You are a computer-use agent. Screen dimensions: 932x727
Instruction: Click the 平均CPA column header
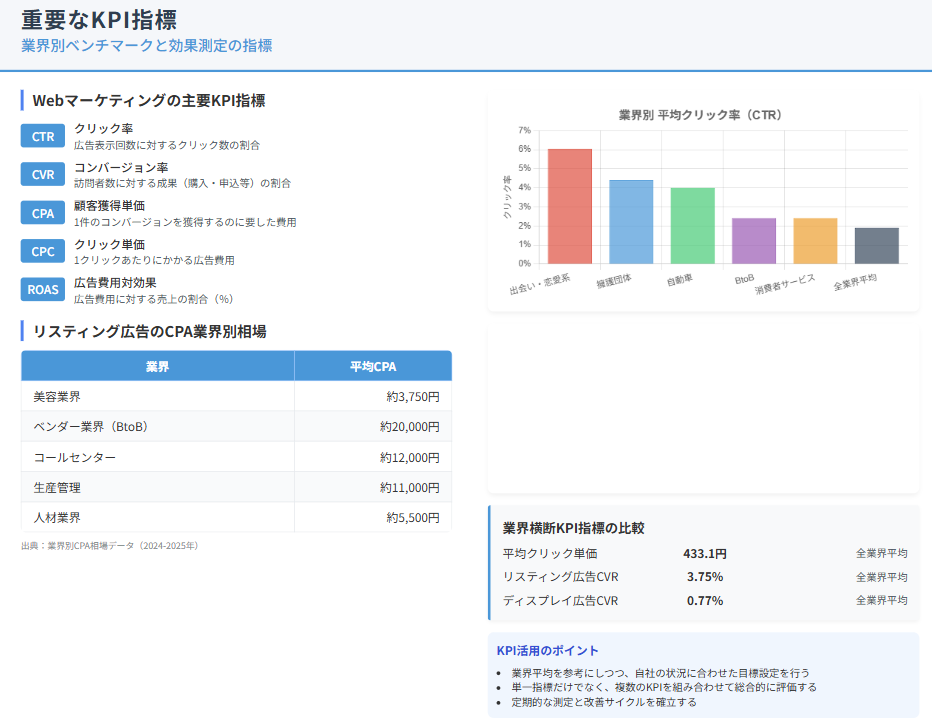tap(373, 366)
